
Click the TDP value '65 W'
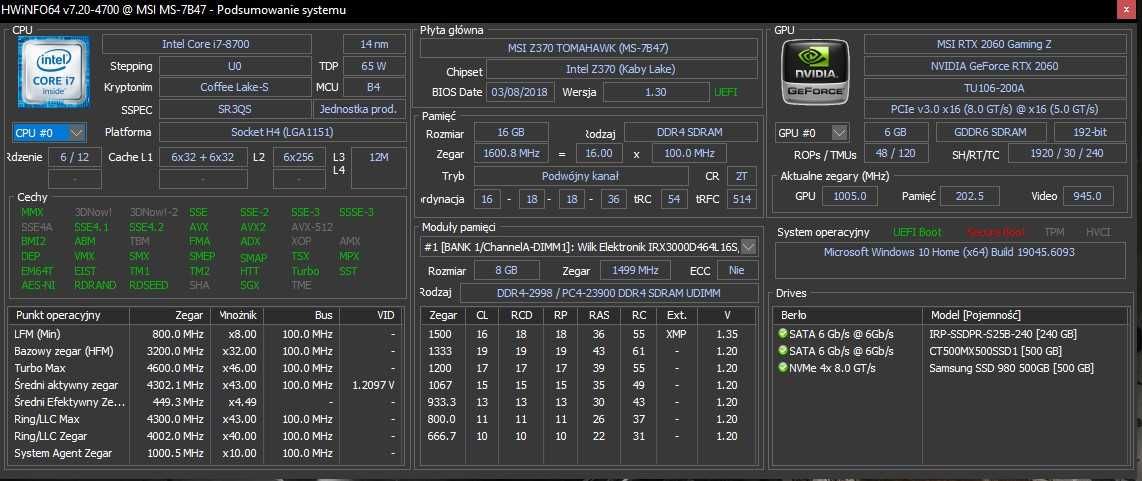point(374,66)
